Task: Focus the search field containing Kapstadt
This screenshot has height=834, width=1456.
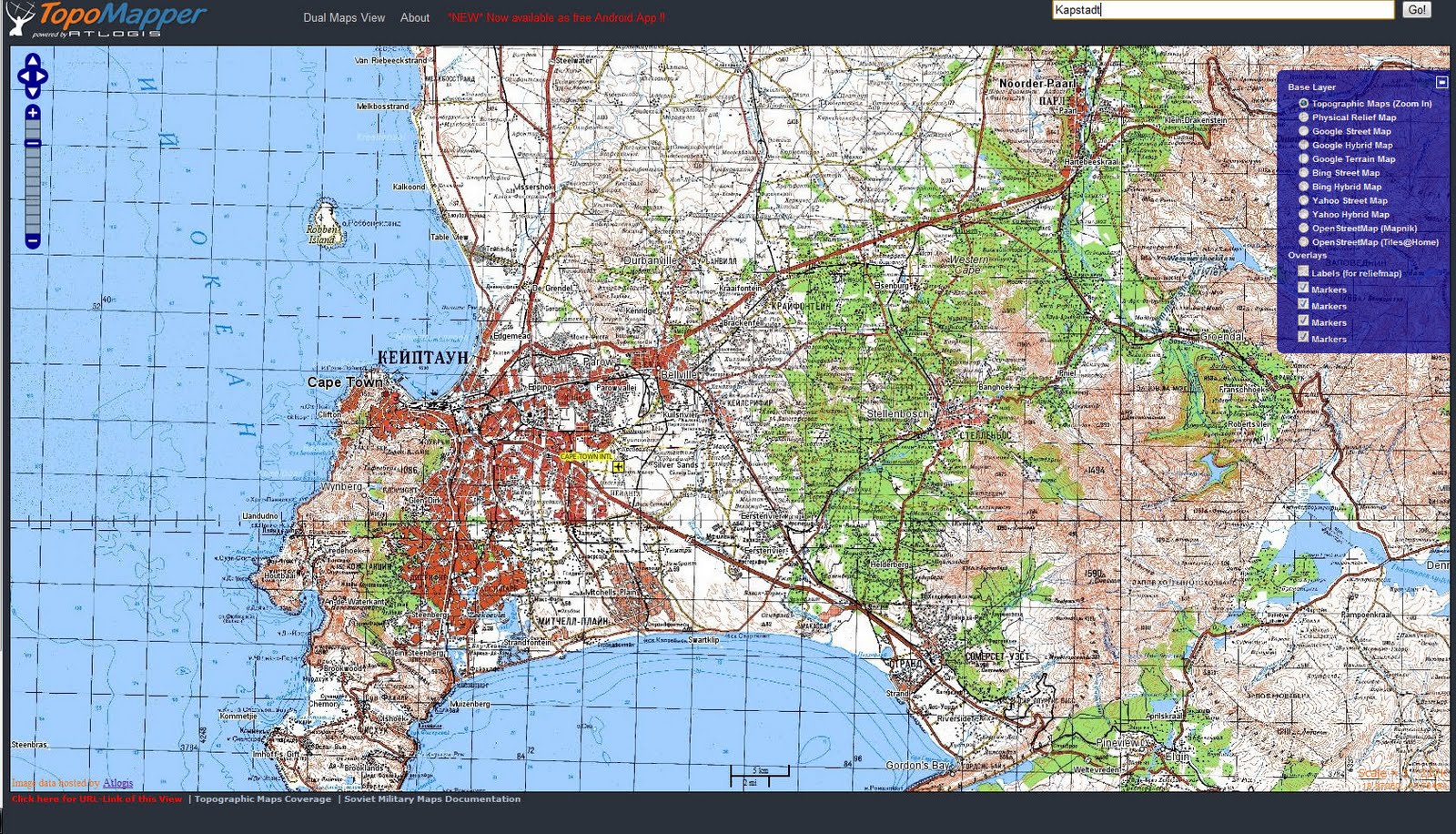Action: (1223, 10)
